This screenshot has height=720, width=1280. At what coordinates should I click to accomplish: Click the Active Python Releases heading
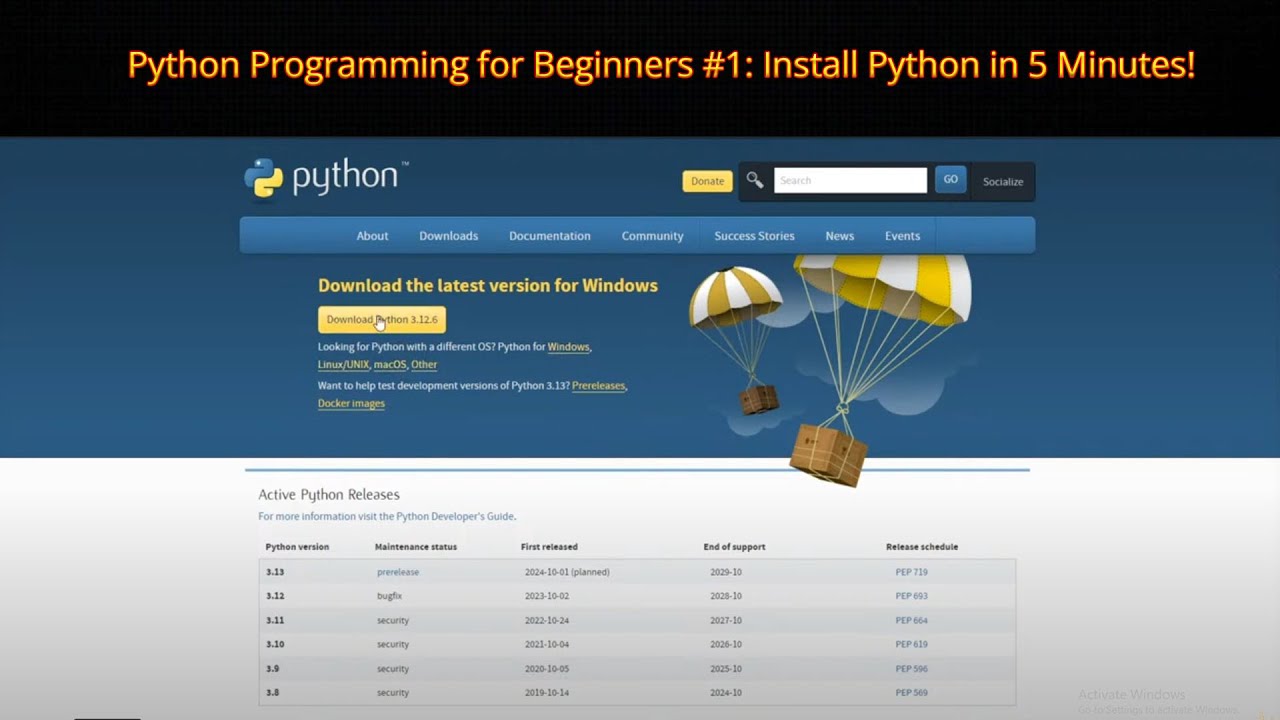329,495
